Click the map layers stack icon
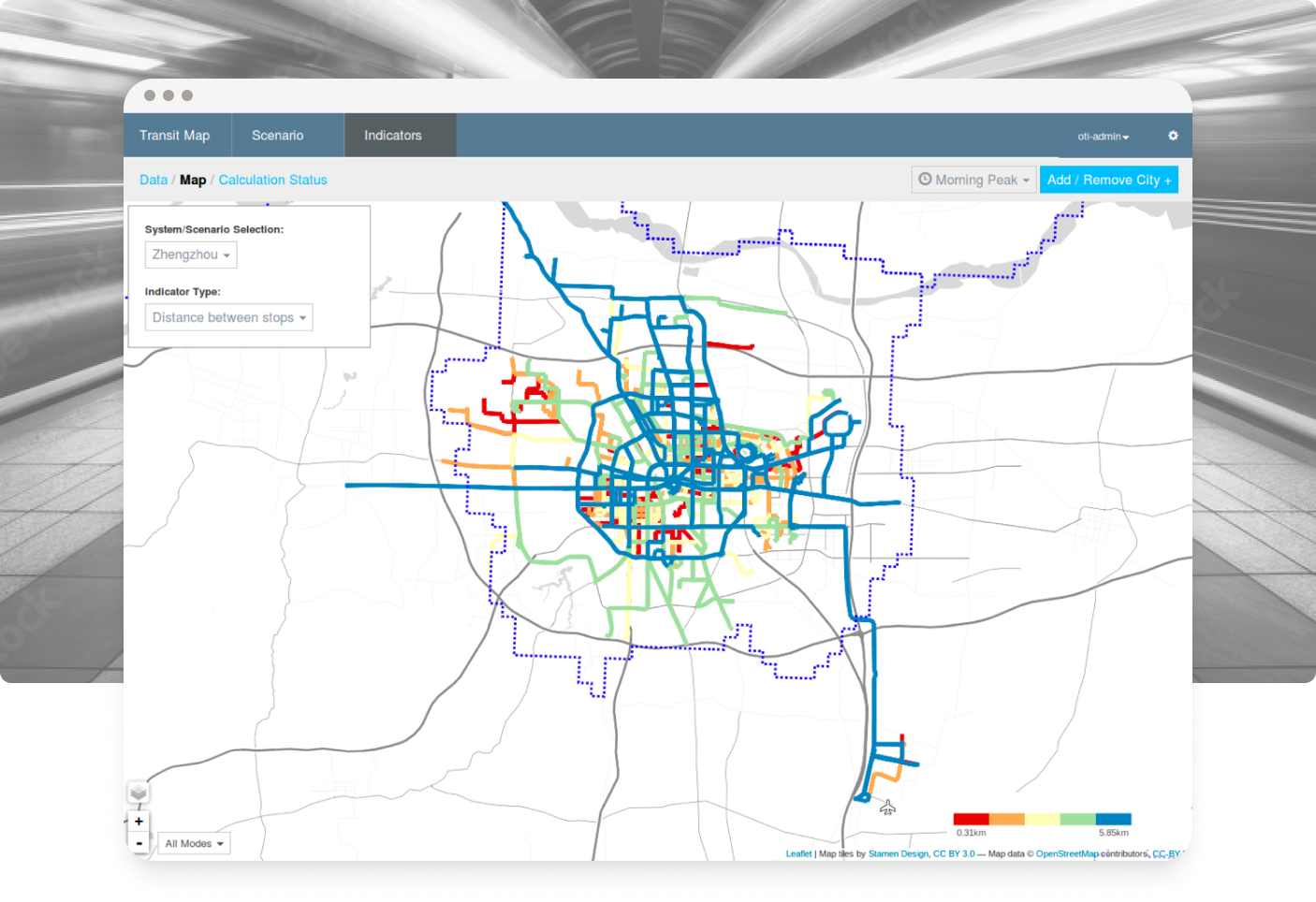Image resolution: width=1316 pixels, height=902 pixels. pos(139,793)
